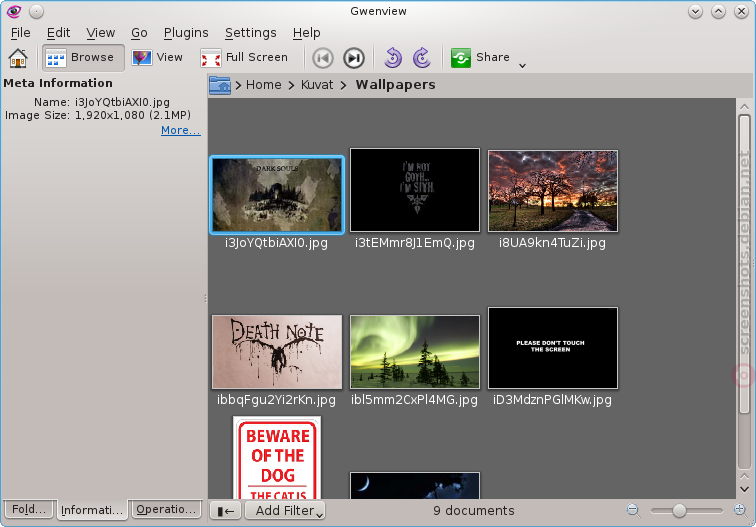Screen dimensions: 756x527
Task: Go to the next image
Action: point(354,58)
